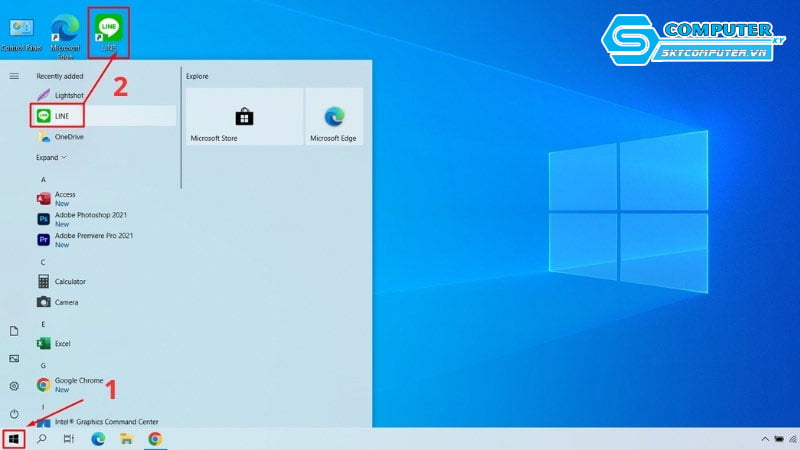800x450 pixels.
Task: Open the Microsoft Store tile
Action: coord(244,117)
